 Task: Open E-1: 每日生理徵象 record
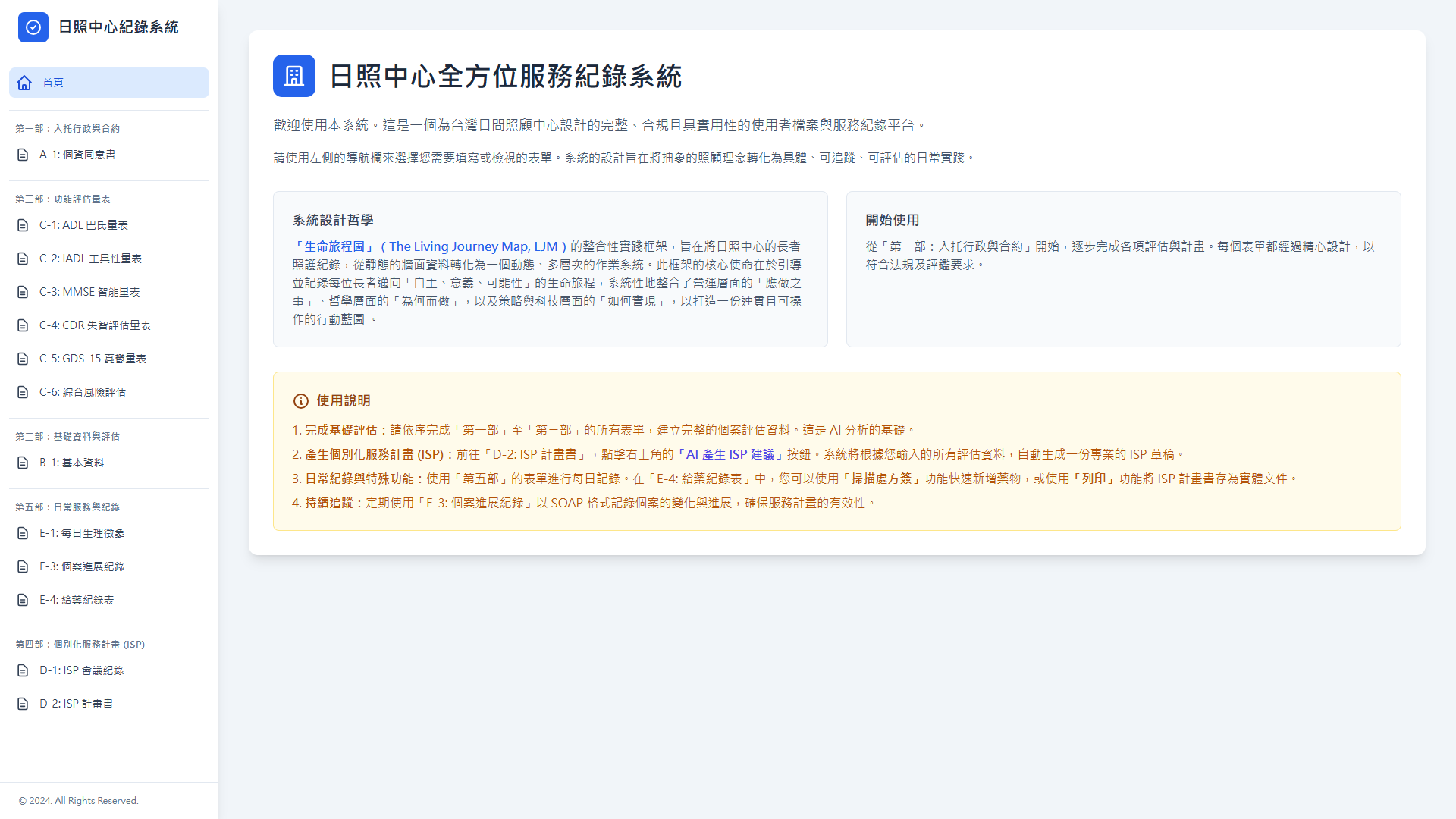pyautogui.click(x=82, y=533)
